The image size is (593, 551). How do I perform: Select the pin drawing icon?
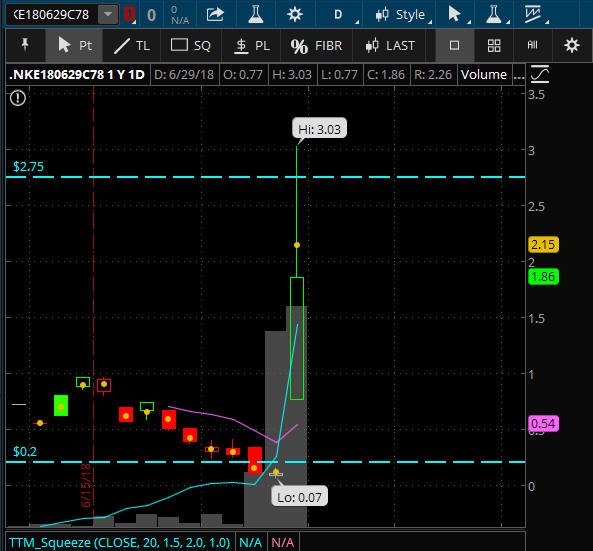pyautogui.click(x=25, y=45)
